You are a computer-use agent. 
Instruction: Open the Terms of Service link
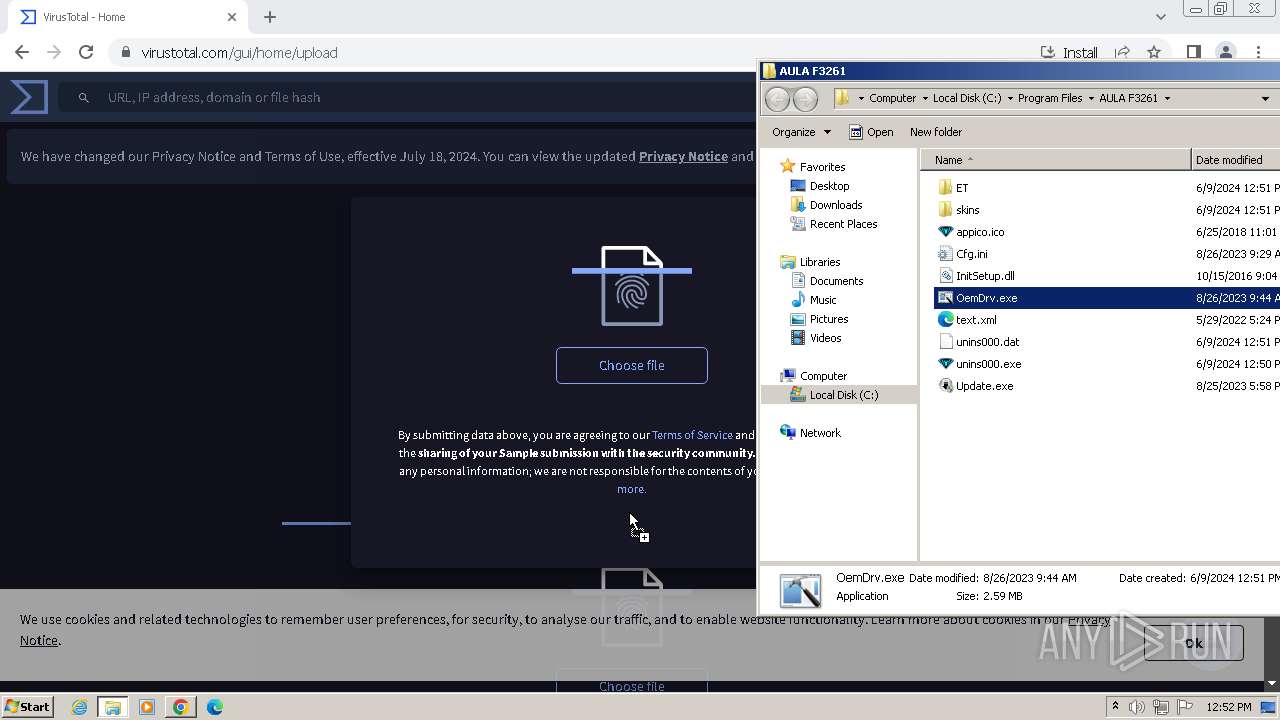[x=692, y=435]
